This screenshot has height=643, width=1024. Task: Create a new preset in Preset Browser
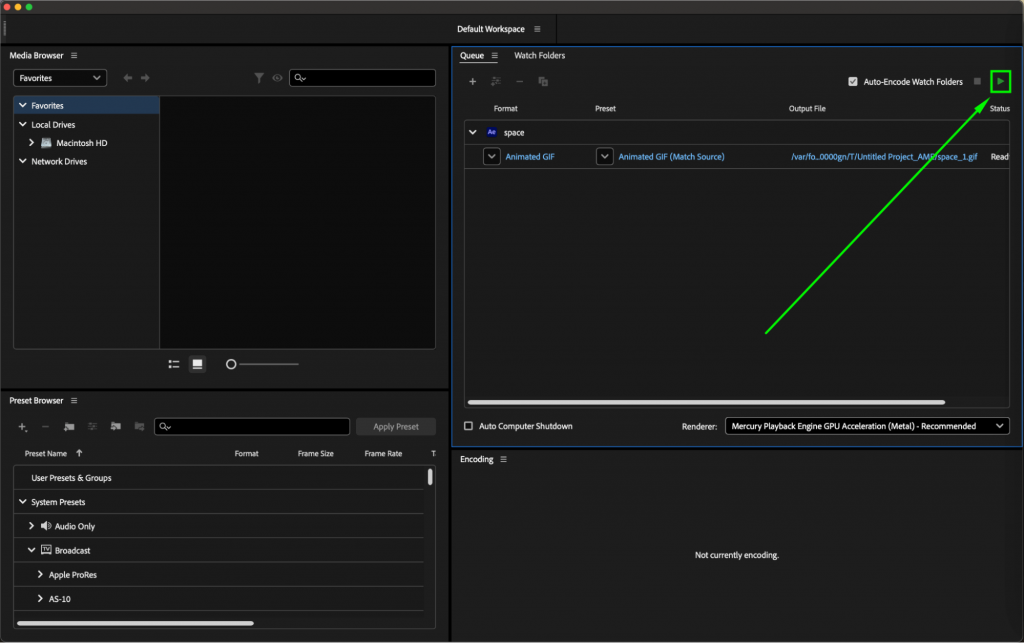[x=22, y=426]
